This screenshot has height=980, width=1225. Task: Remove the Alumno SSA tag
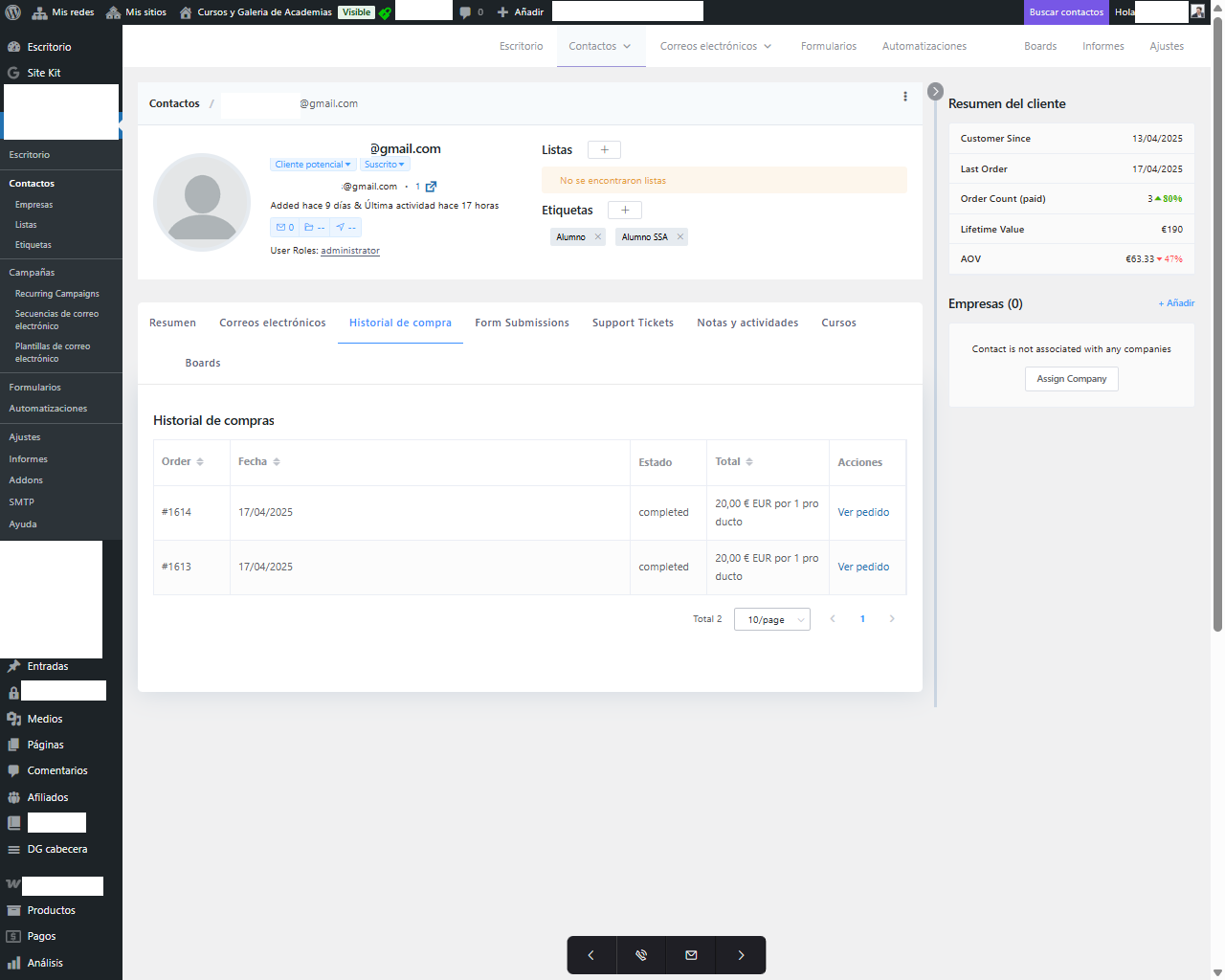[x=680, y=237]
